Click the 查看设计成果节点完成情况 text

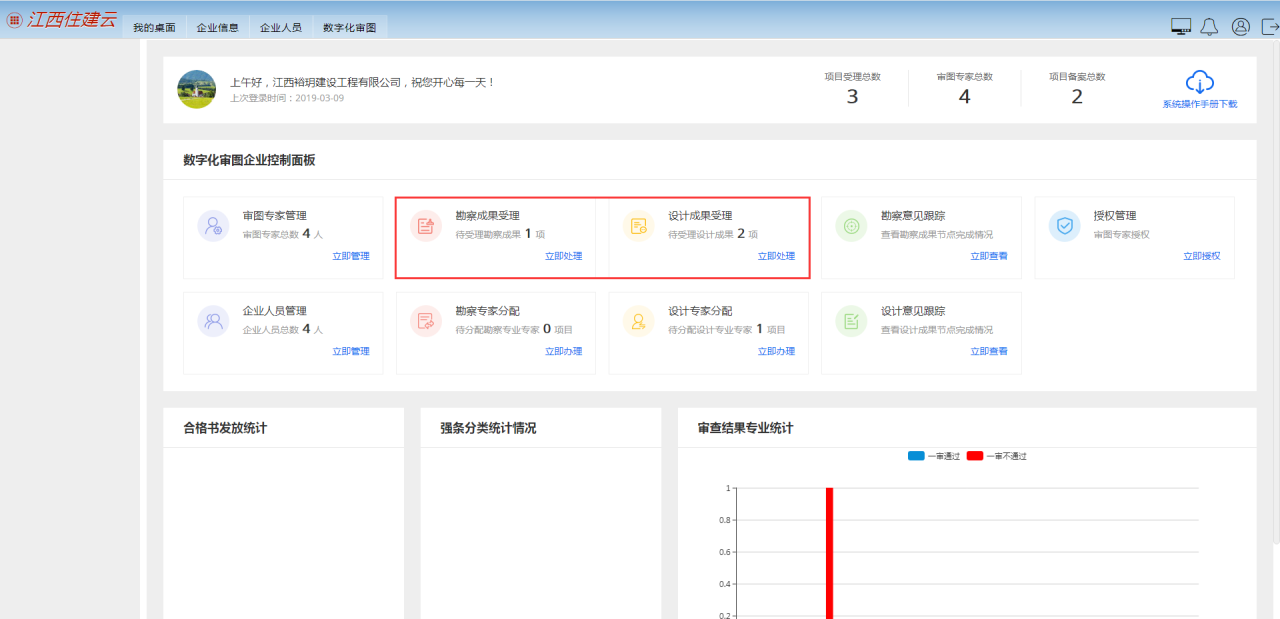[x=937, y=330]
